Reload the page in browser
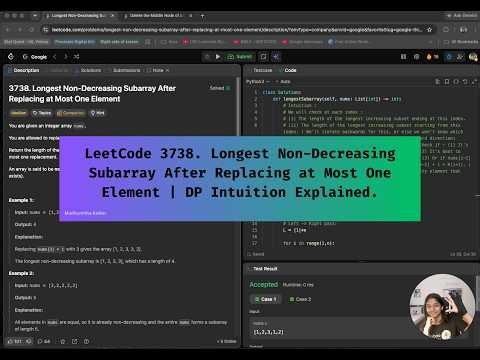 coord(31,30)
